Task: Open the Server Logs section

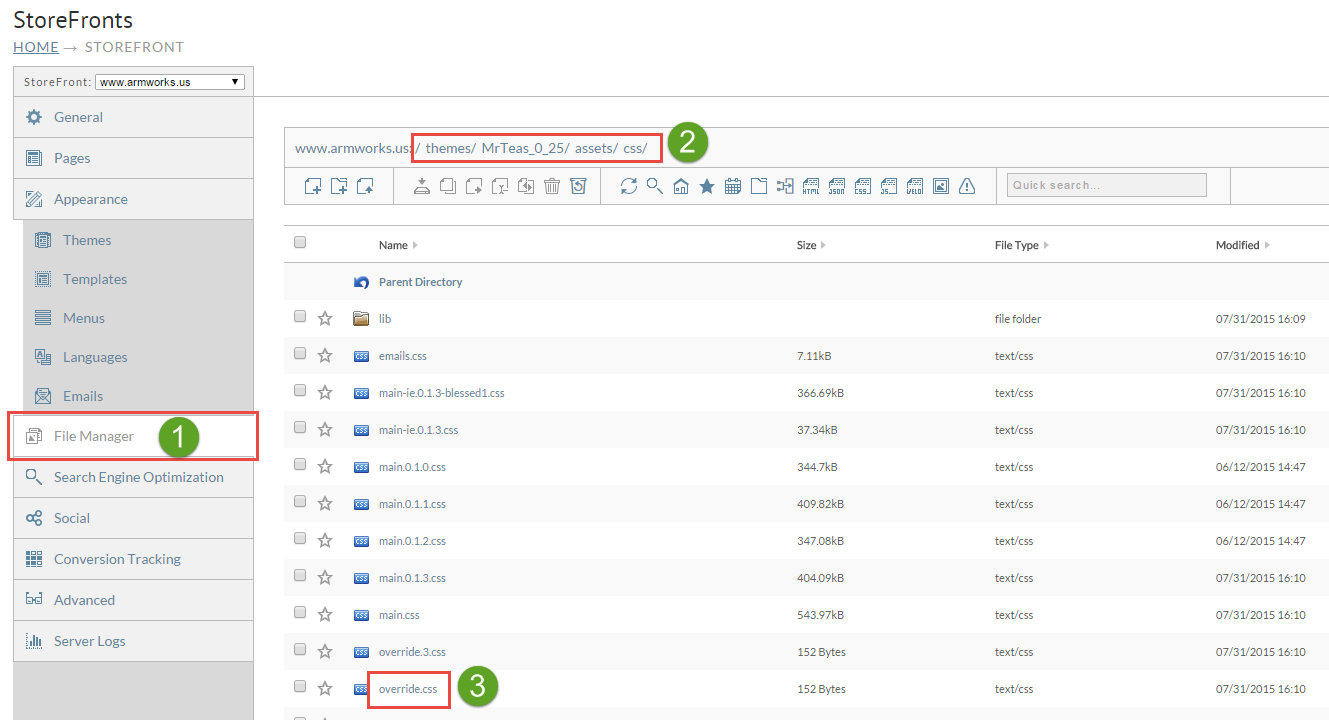Action: [133, 641]
